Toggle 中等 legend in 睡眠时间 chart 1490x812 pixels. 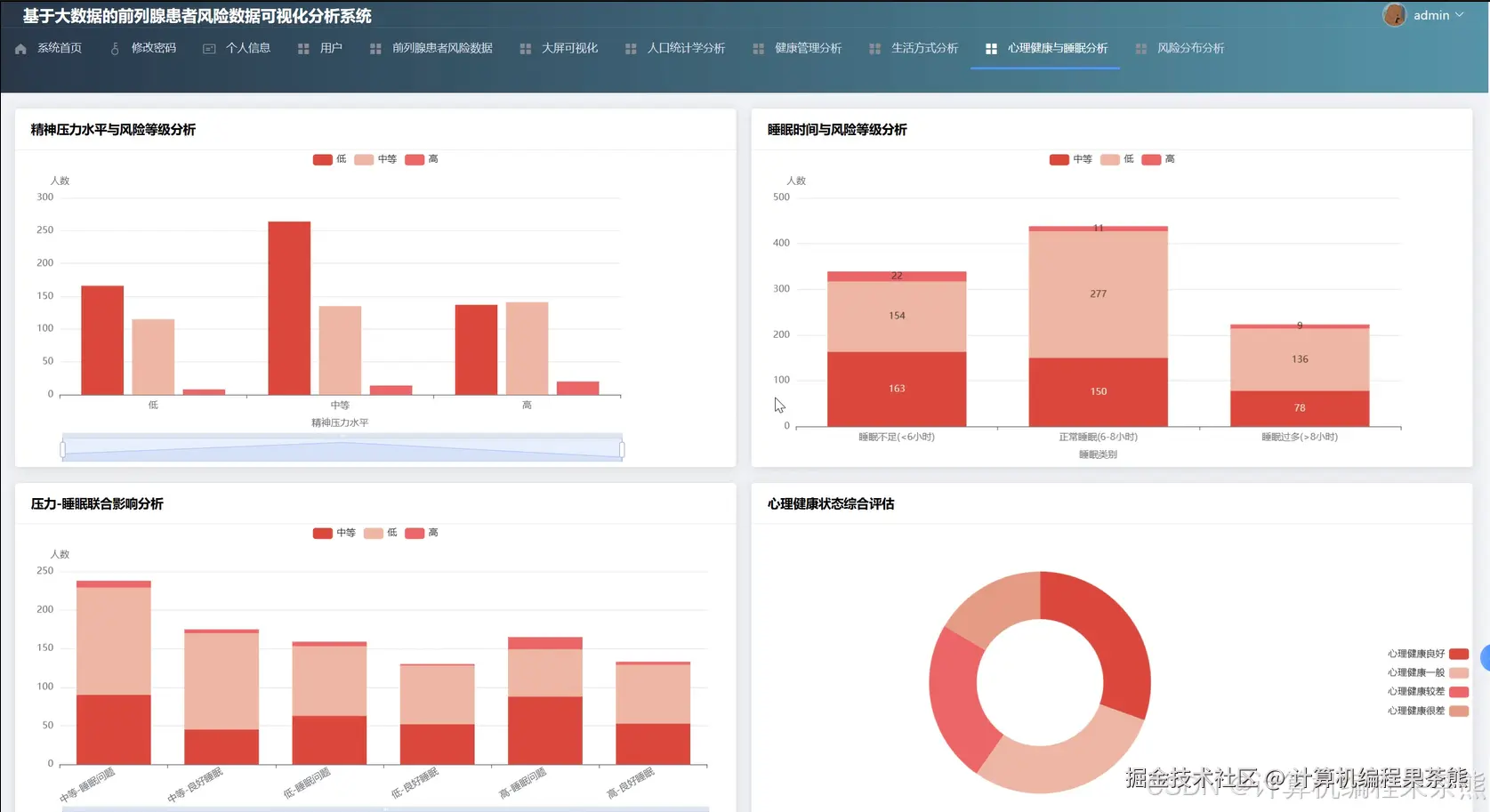[1070, 159]
